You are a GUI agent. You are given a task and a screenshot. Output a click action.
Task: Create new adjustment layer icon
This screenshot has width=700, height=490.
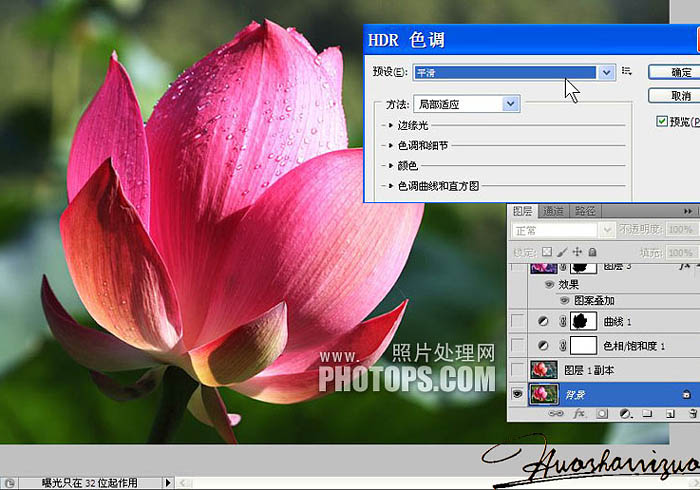pos(625,412)
